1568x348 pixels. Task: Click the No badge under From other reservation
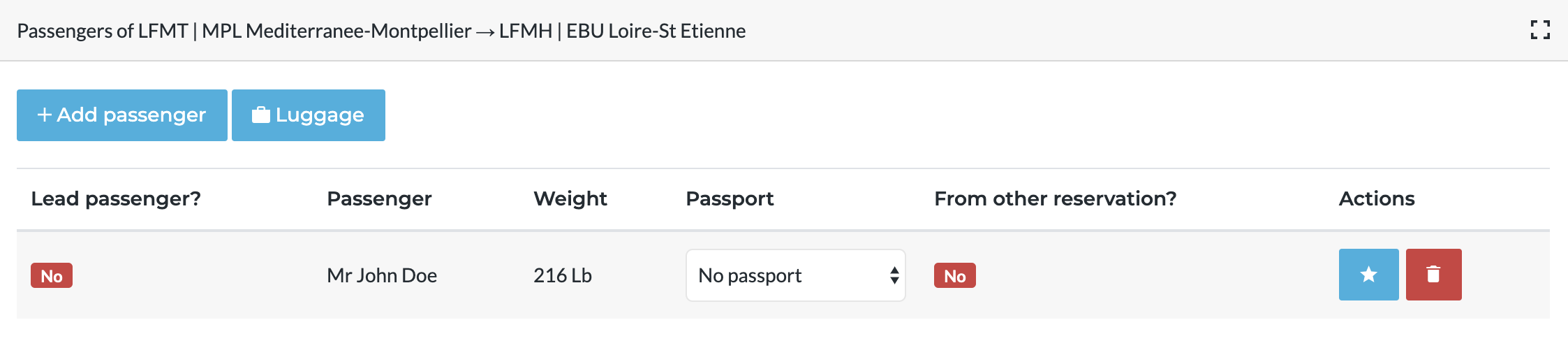pyautogui.click(x=954, y=276)
